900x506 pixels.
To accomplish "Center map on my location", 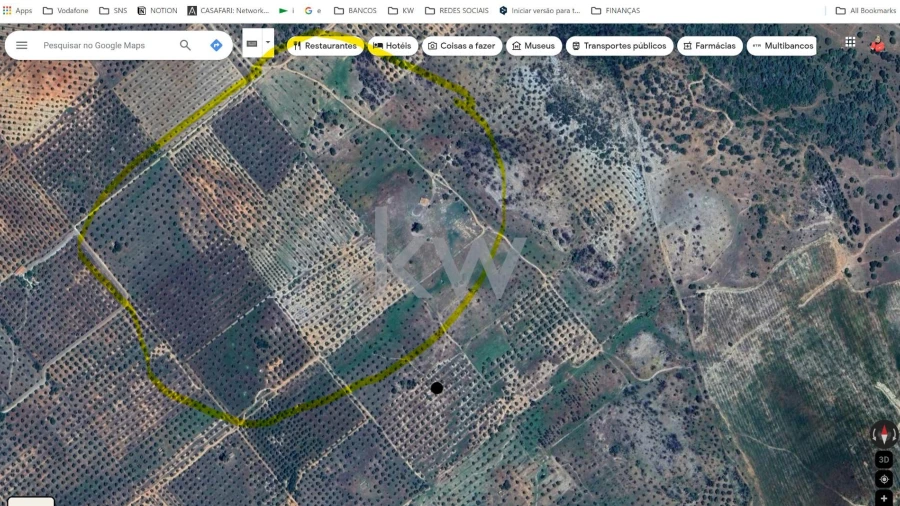I will click(884, 479).
